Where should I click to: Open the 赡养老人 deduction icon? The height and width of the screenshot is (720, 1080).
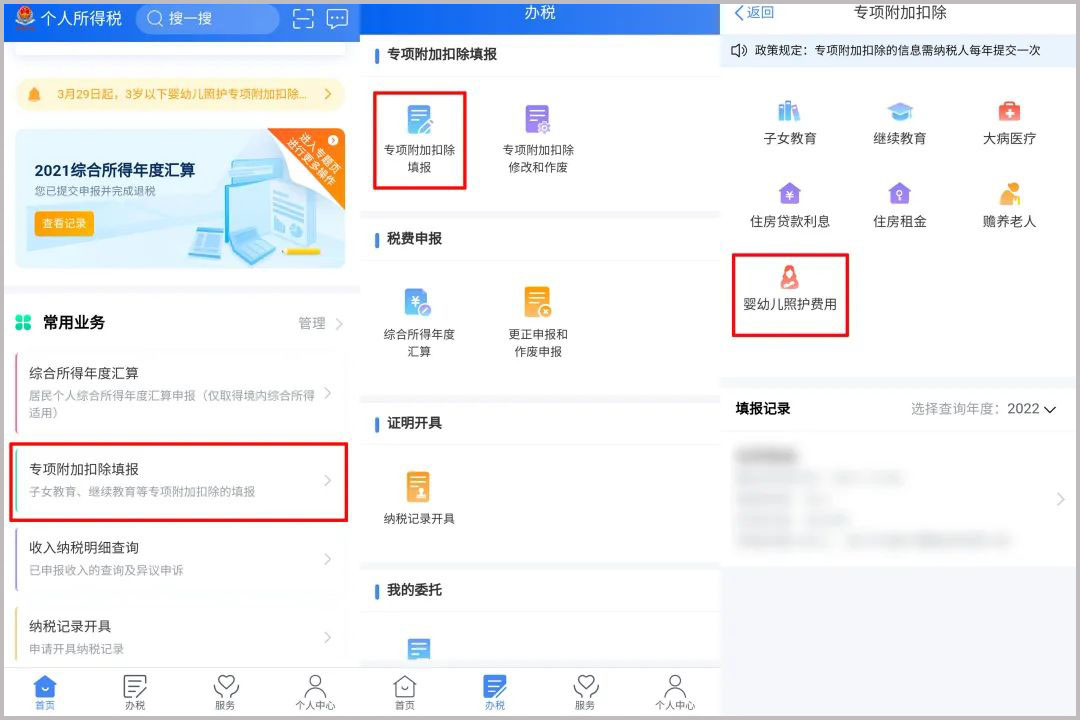(x=1007, y=200)
